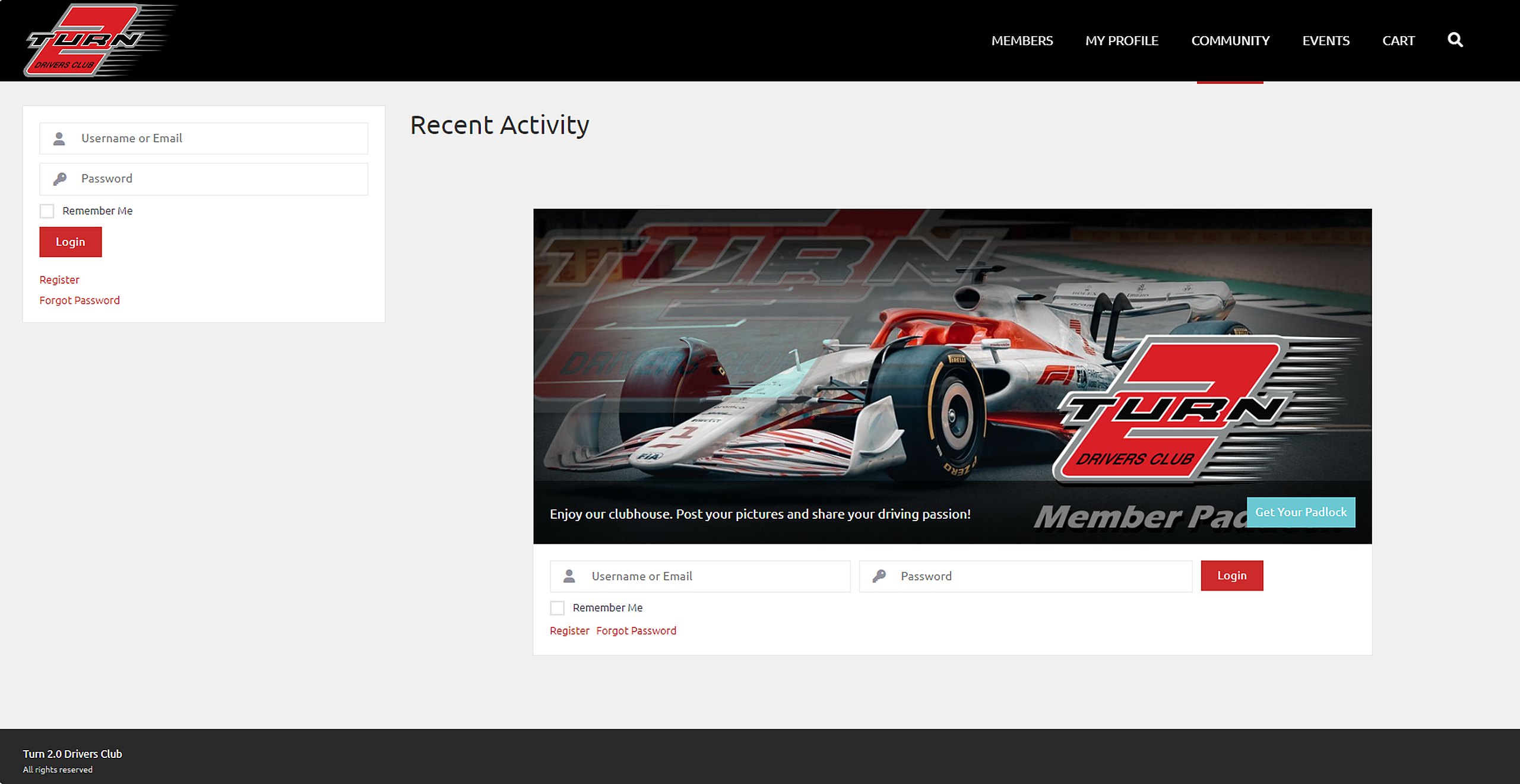The width and height of the screenshot is (1520, 784).
Task: Focus the sidebar Password field
Action: [x=204, y=179]
